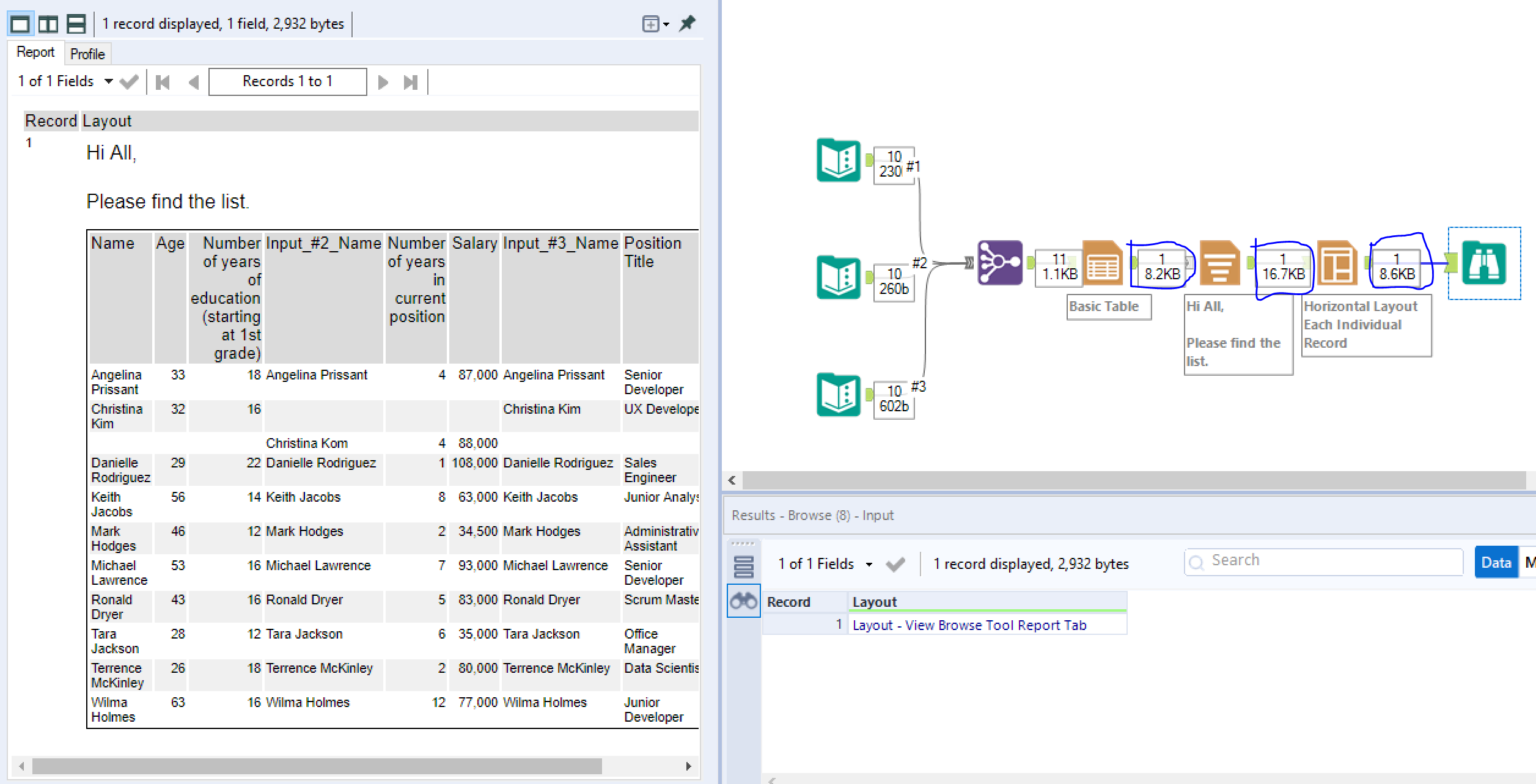The height and width of the screenshot is (784, 1536).
Task: Select the Report Text tool showing 16.7KB
Action: tap(1220, 263)
